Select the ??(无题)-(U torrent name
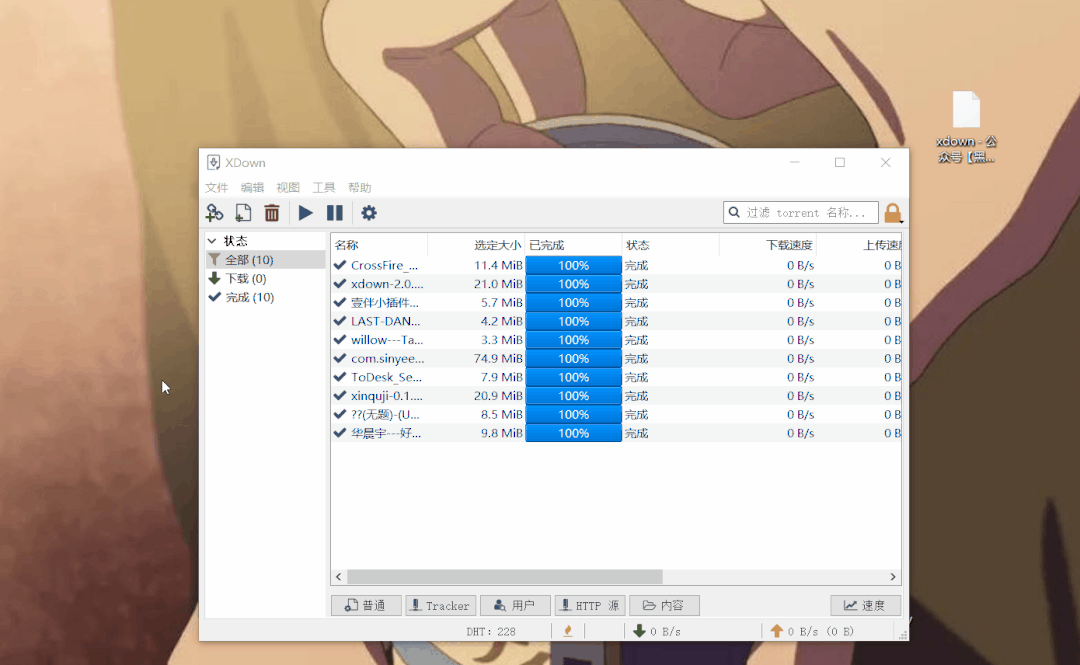The image size is (1080, 665). [385, 414]
